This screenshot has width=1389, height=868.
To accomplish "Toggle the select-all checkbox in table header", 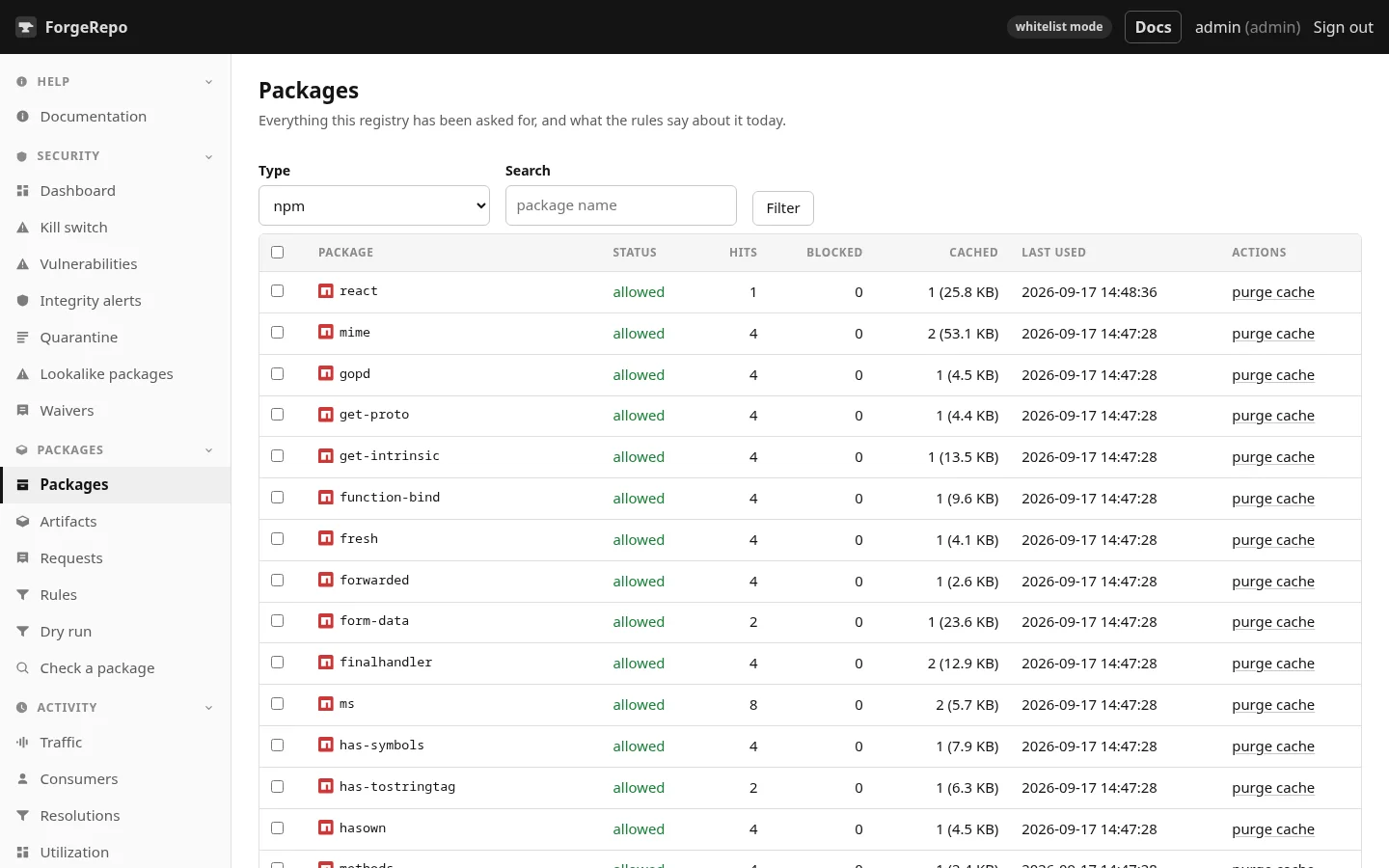I will point(278,253).
